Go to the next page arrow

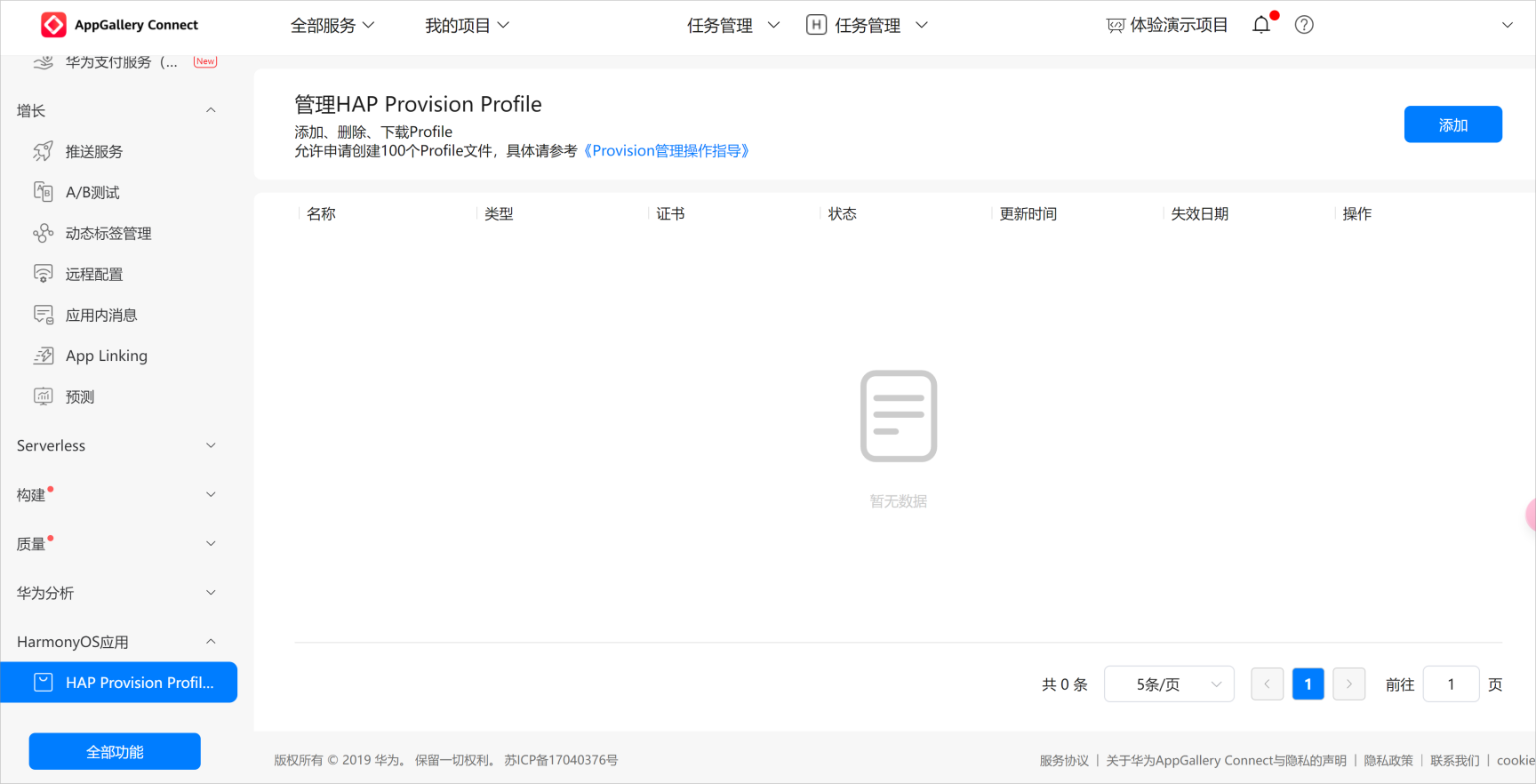coord(1348,684)
